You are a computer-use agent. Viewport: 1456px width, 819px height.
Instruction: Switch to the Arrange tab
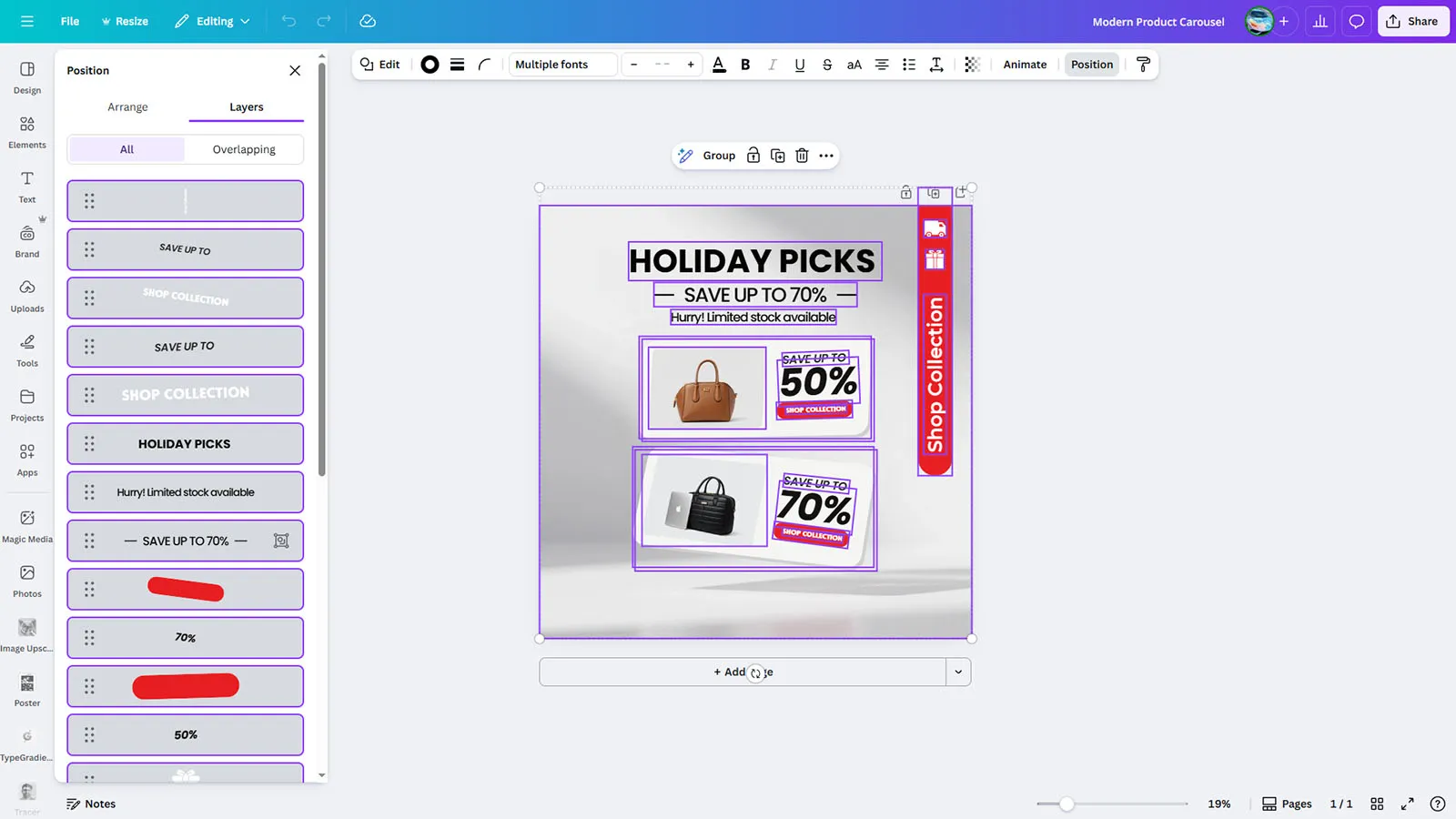coord(127,106)
